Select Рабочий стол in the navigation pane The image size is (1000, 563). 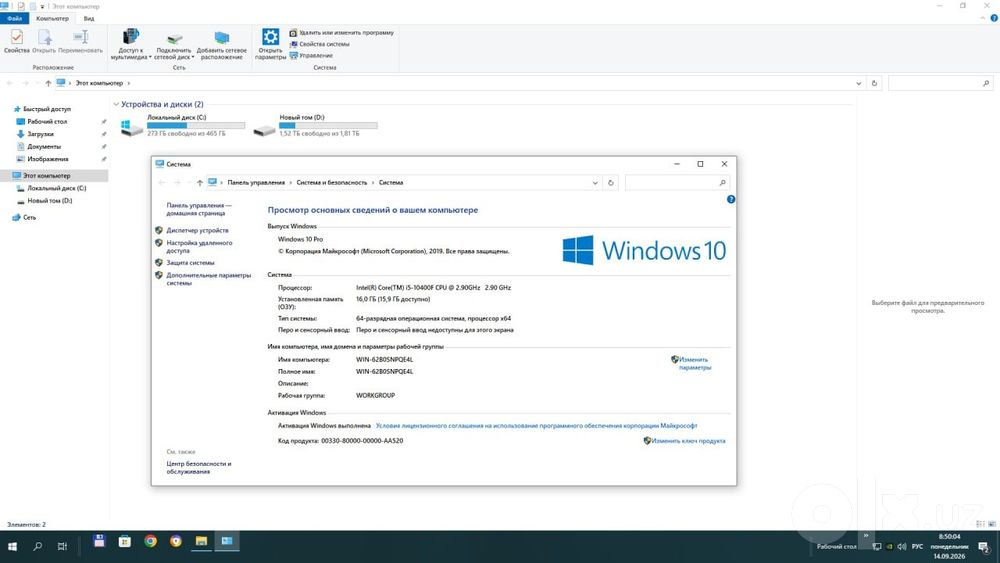tap(47, 122)
